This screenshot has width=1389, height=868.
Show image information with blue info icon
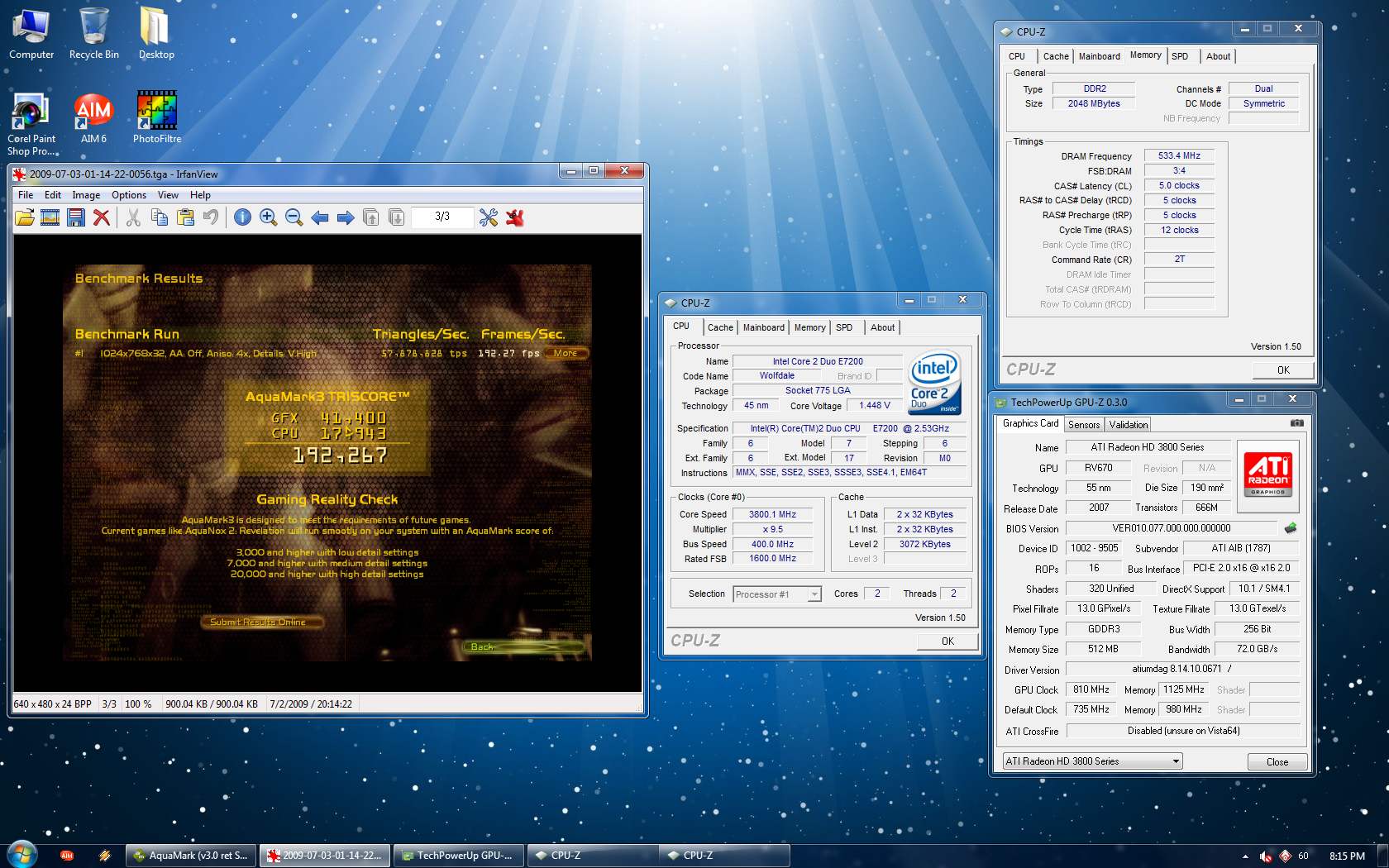(x=242, y=217)
